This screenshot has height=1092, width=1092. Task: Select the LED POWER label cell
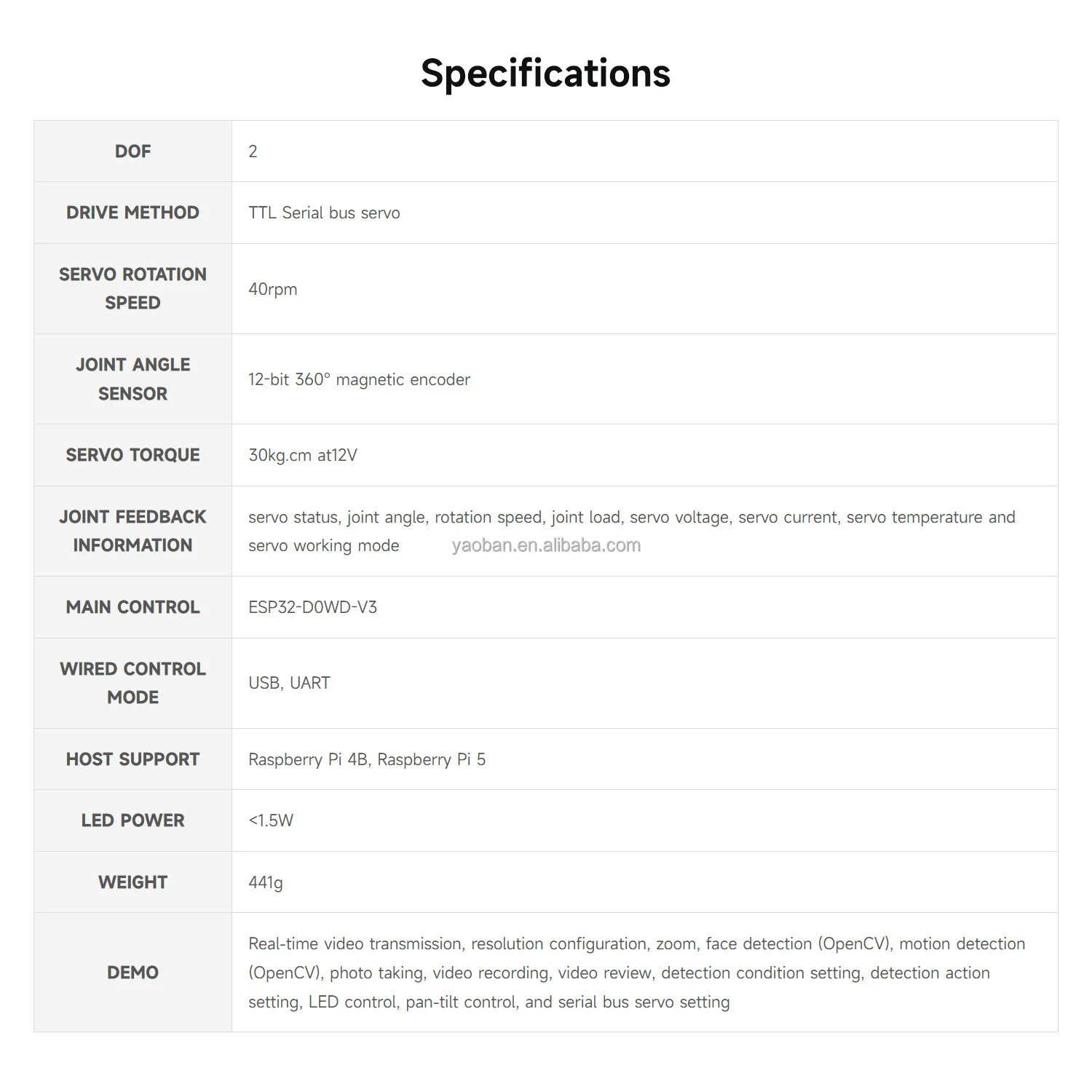132,820
